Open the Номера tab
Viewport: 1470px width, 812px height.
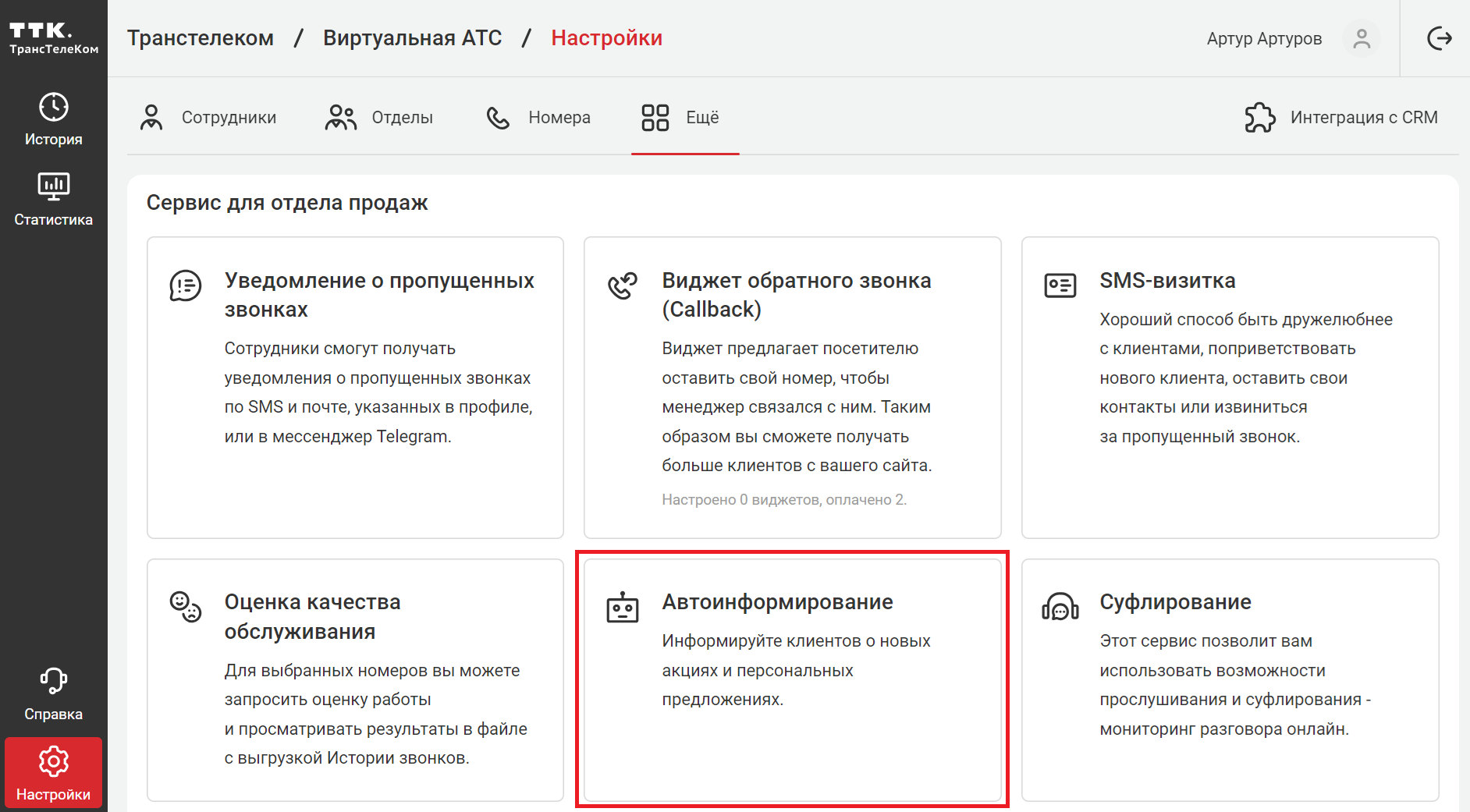(538, 118)
